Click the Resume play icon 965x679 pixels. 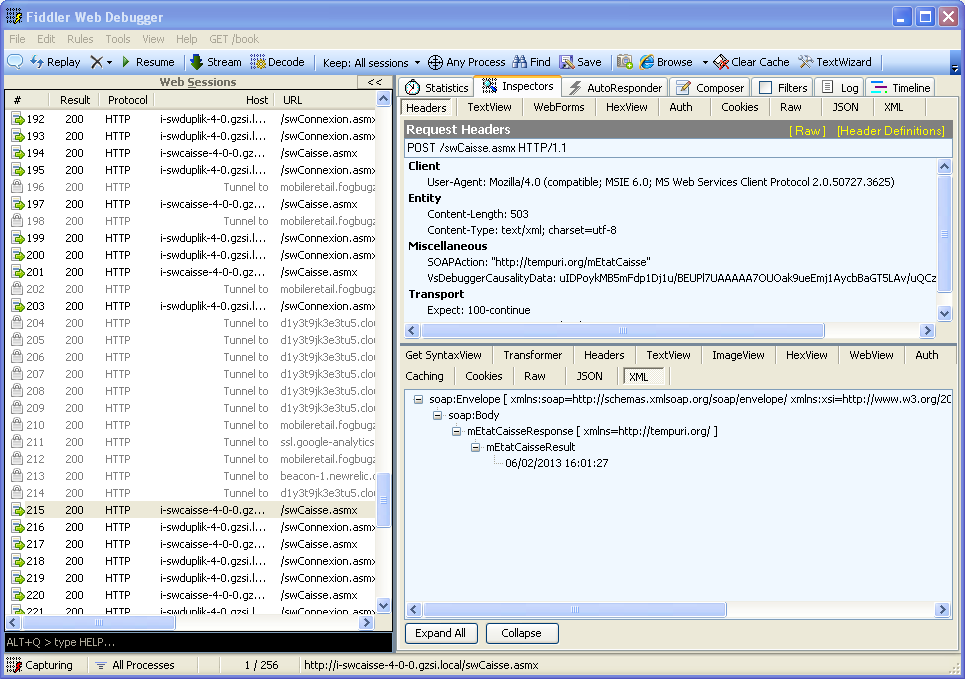coord(126,62)
